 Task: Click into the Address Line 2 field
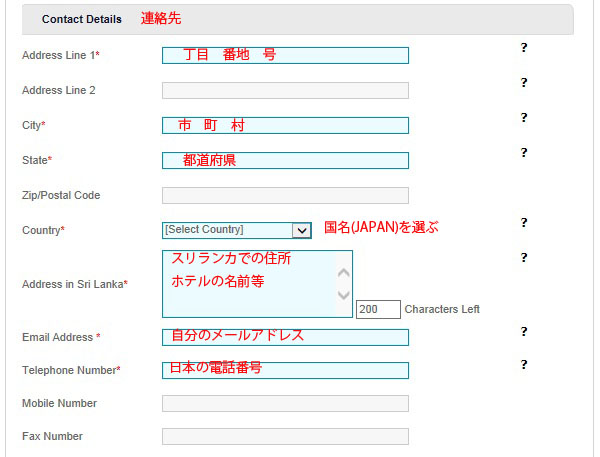(x=285, y=91)
